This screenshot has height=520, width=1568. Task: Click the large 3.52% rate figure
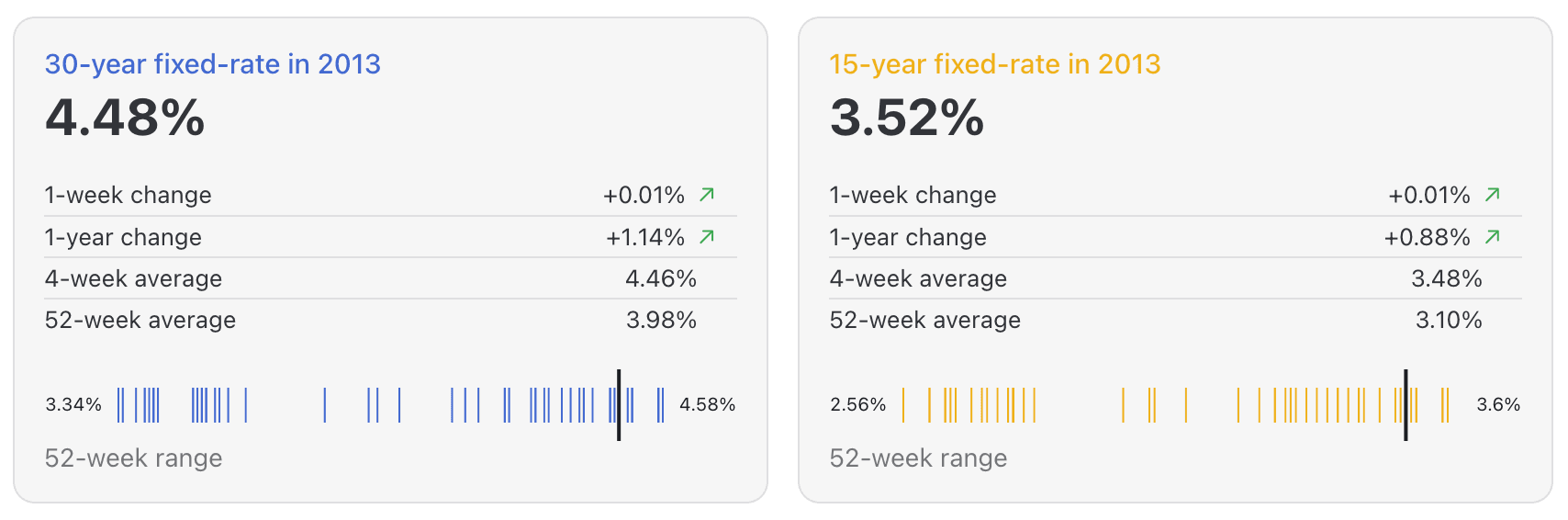point(907,119)
